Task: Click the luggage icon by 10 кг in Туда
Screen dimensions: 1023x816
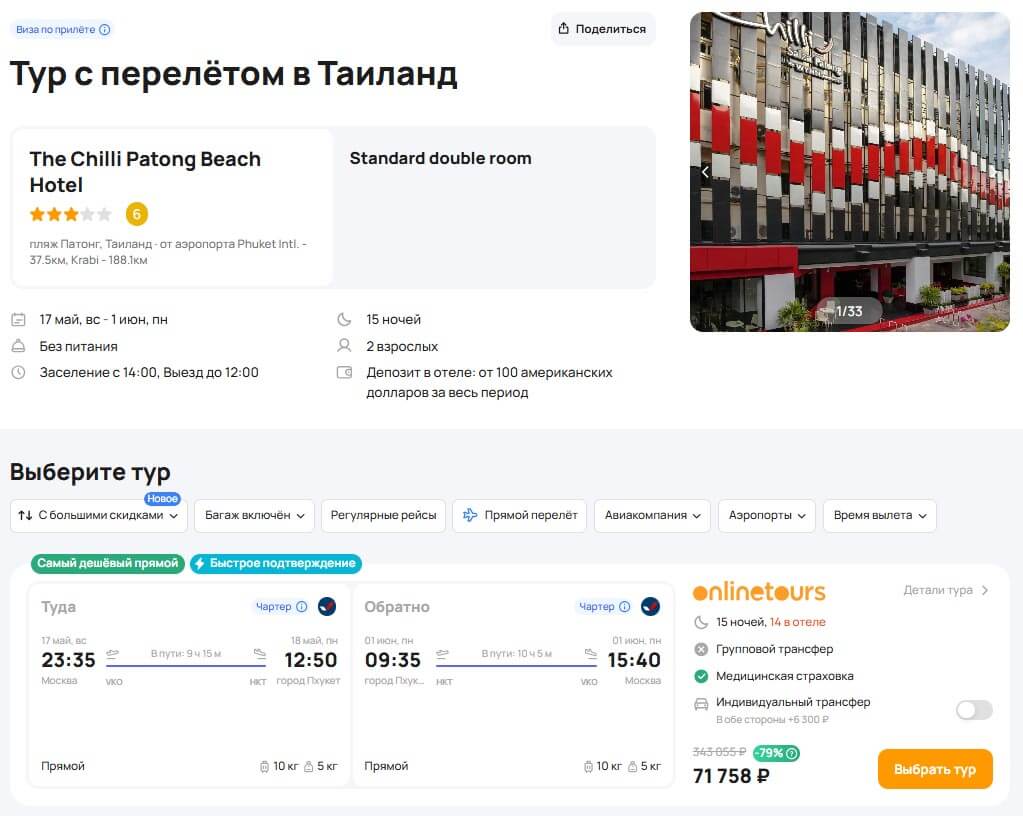Action: point(264,766)
